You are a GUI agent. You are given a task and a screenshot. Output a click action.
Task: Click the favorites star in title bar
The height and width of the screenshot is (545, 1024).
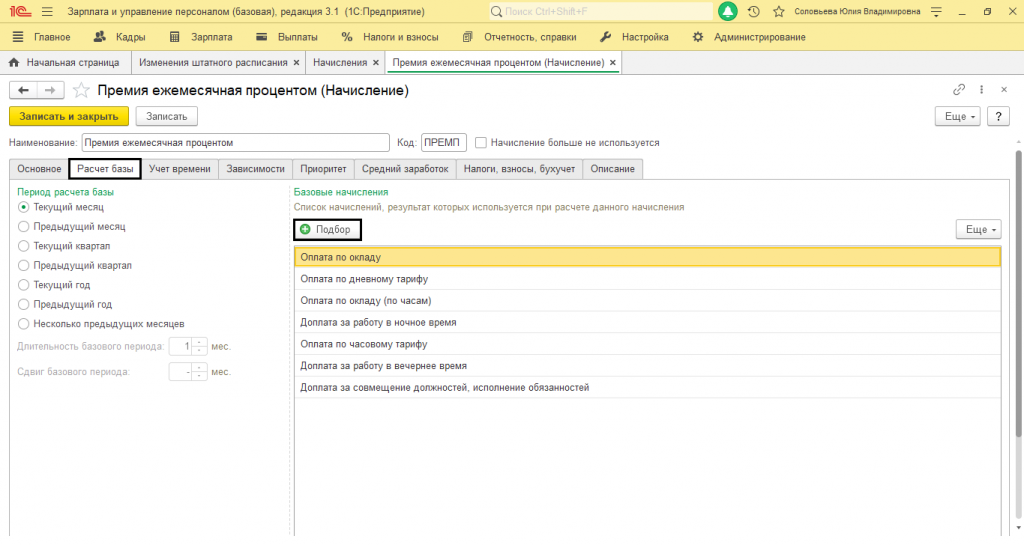click(778, 12)
